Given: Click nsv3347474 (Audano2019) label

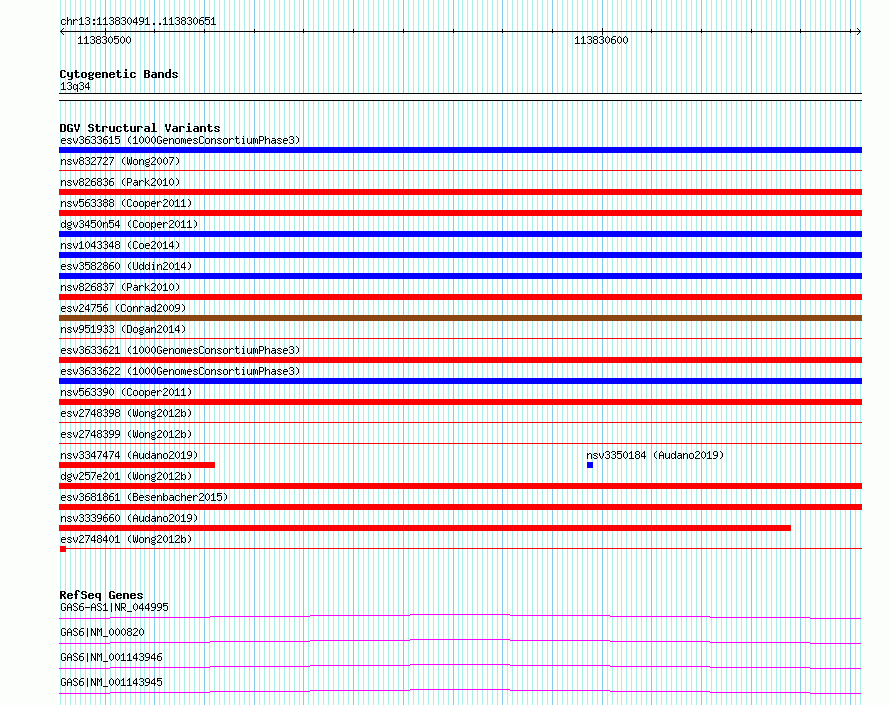Looking at the screenshot, I should click(129, 455).
